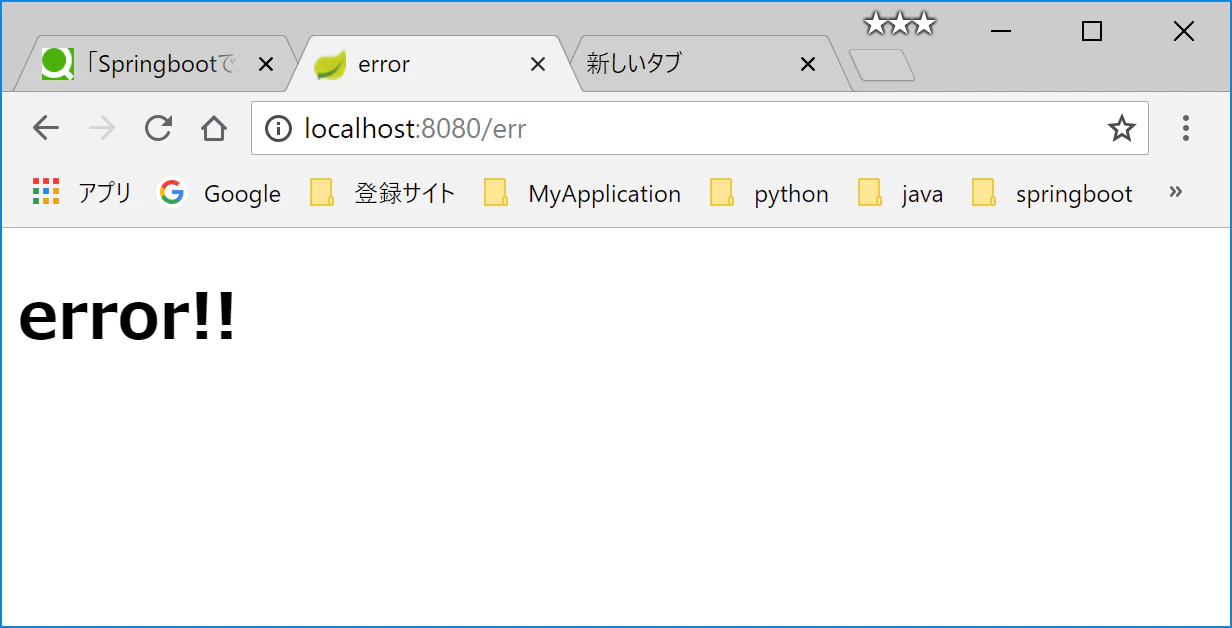The width and height of the screenshot is (1232, 628).
Task: Open the springboot bookmark folder
Action: pyautogui.click(x=1053, y=193)
